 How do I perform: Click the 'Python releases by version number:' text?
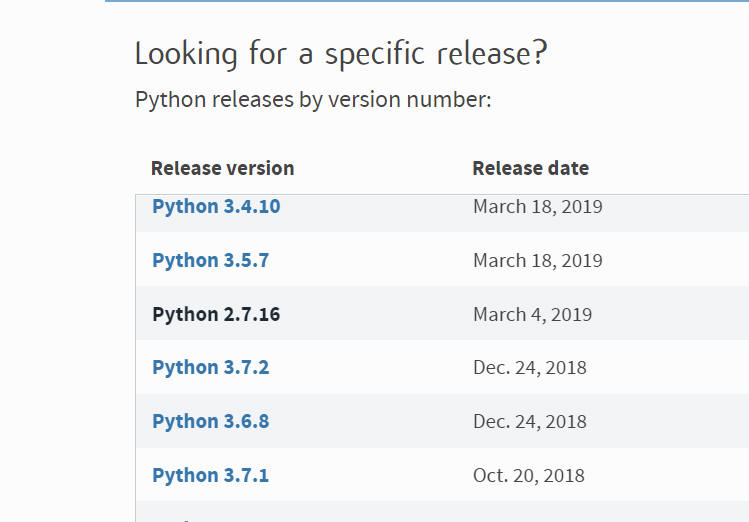[x=313, y=100]
